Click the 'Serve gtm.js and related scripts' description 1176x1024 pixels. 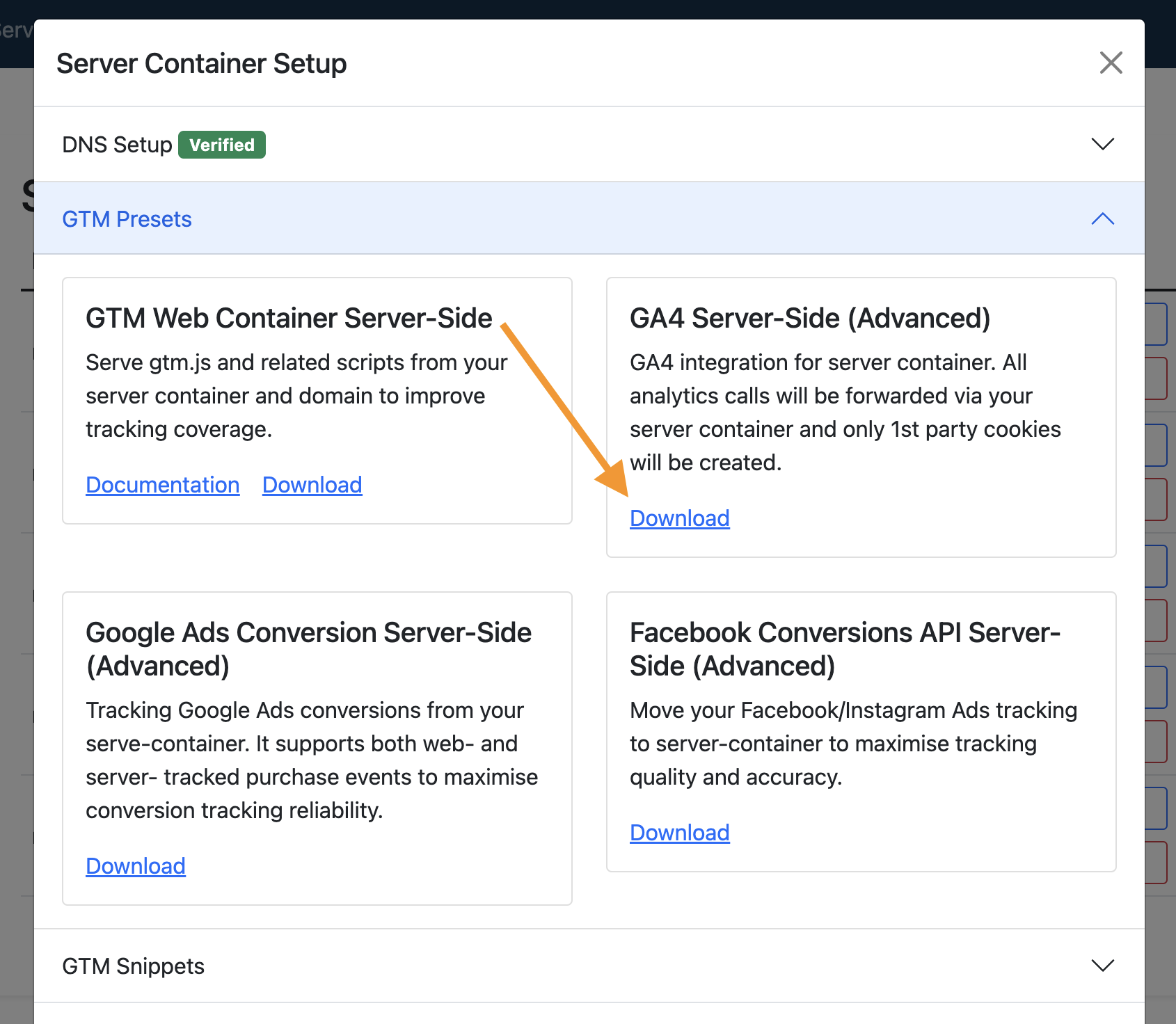click(296, 396)
